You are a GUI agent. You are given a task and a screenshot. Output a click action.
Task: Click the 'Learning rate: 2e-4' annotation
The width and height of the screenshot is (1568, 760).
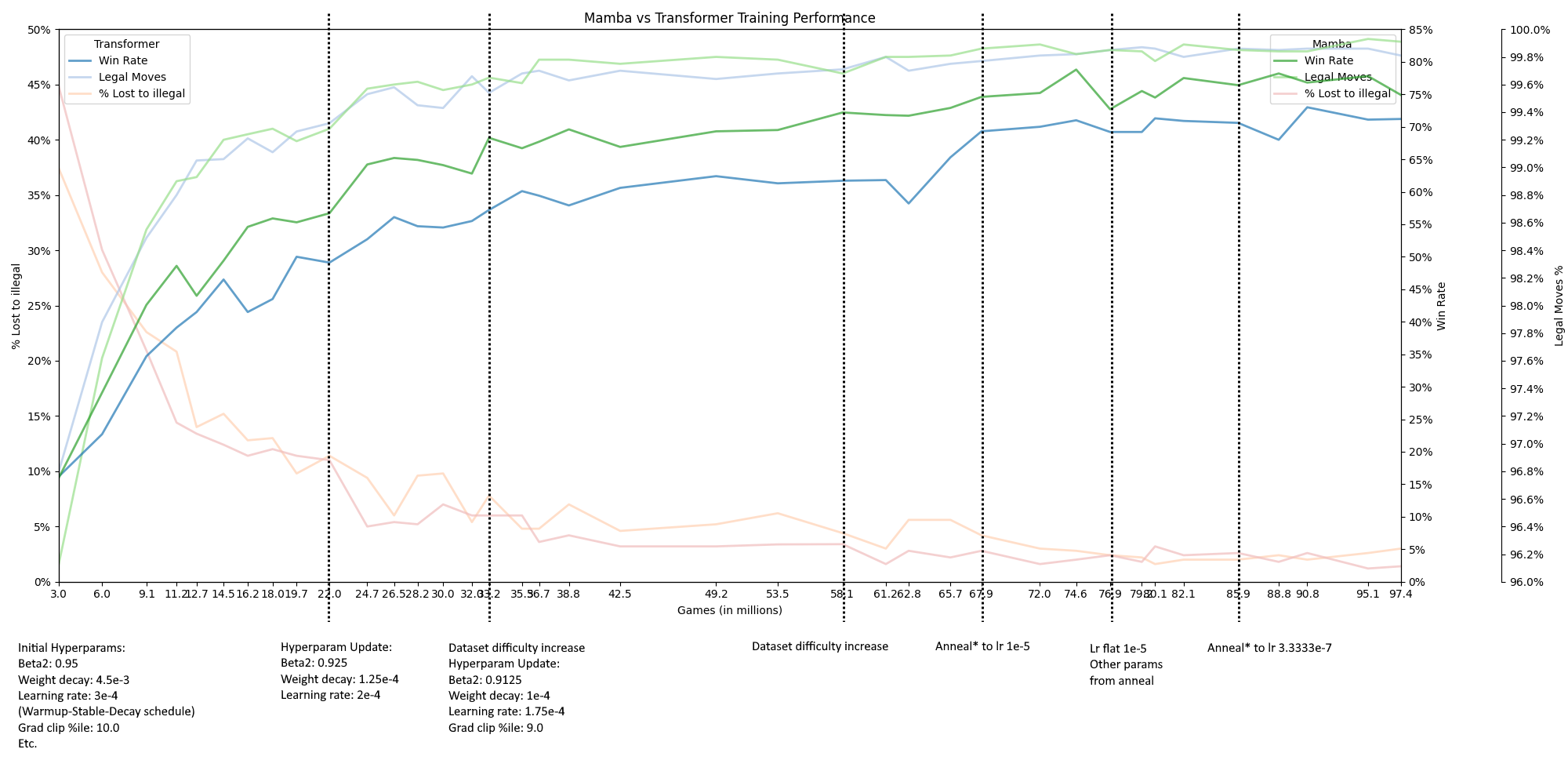[x=331, y=695]
